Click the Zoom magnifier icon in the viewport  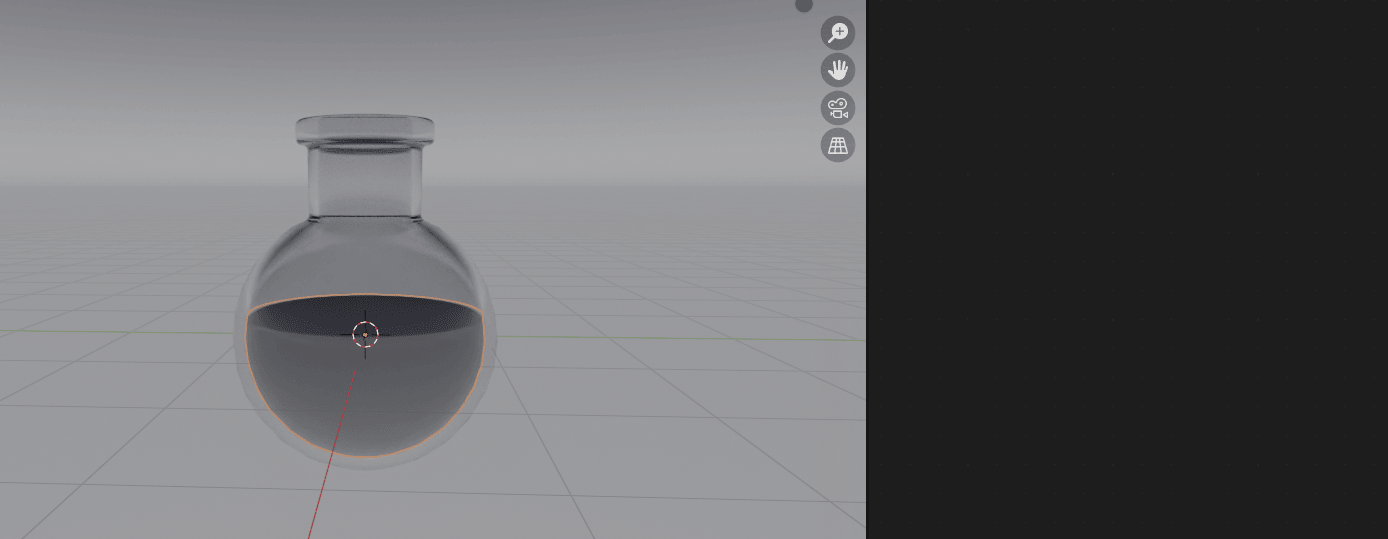838,33
